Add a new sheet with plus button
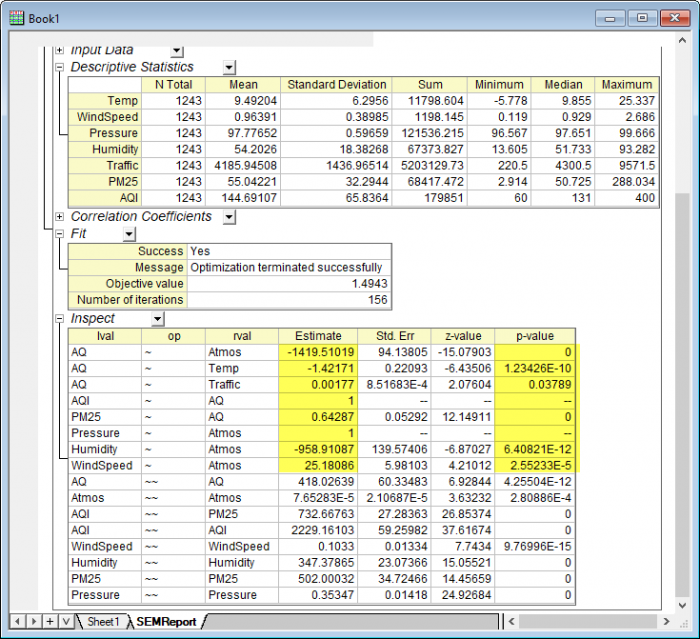The image size is (700, 639). (50, 621)
